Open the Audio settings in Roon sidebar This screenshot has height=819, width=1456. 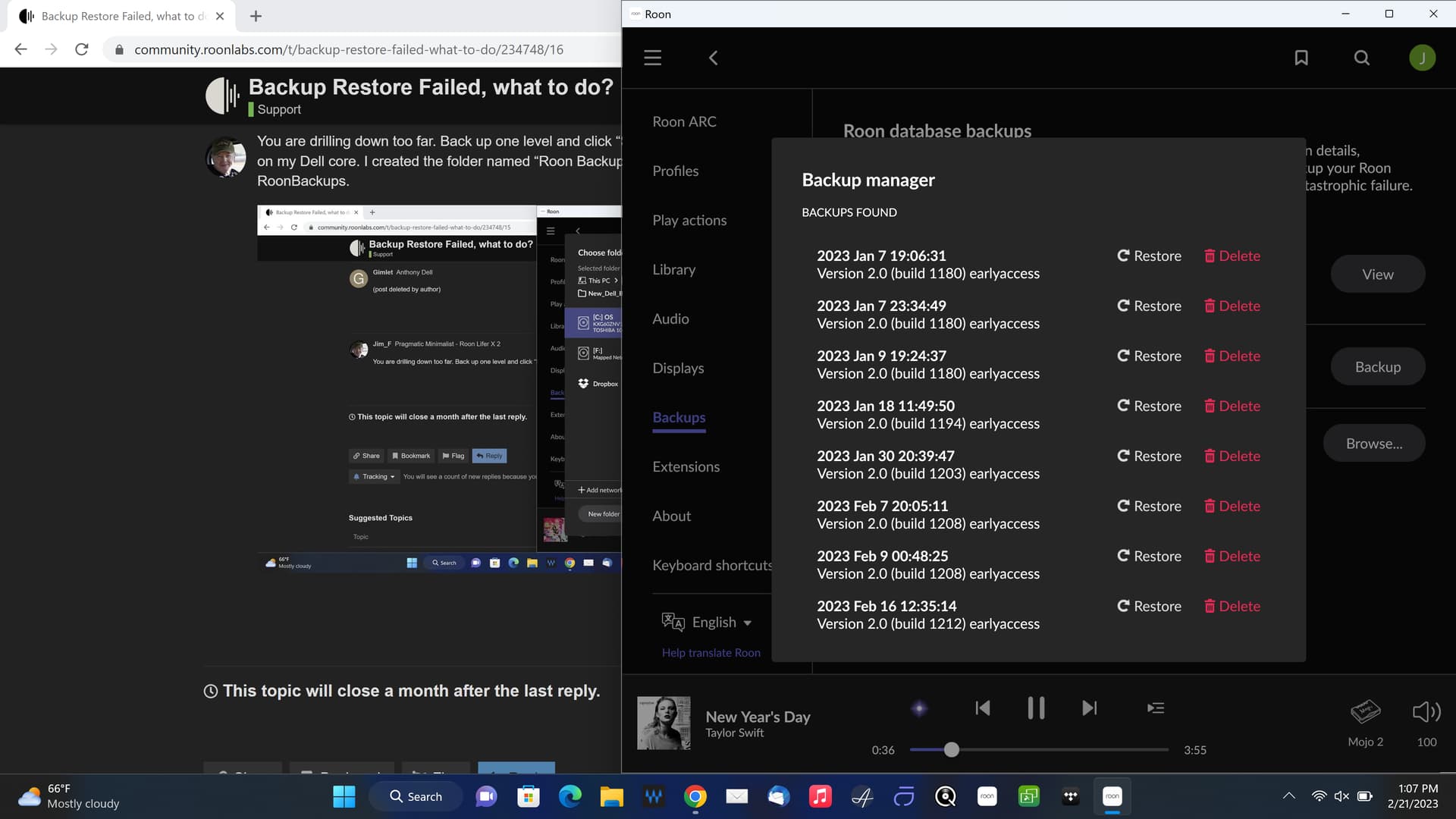pyautogui.click(x=670, y=317)
